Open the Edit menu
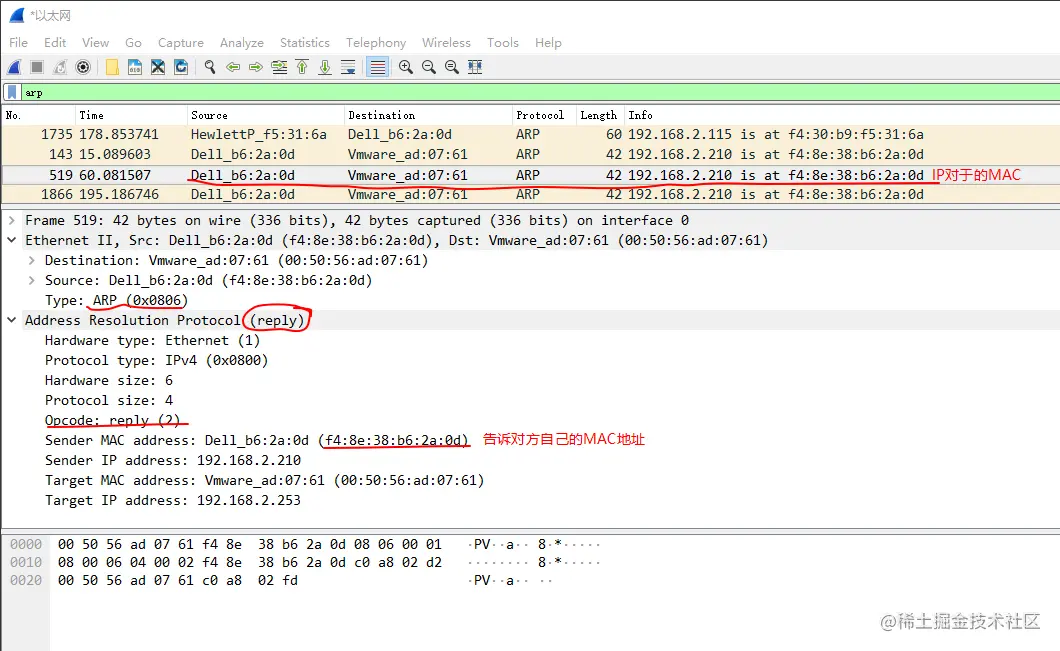 pos(55,43)
